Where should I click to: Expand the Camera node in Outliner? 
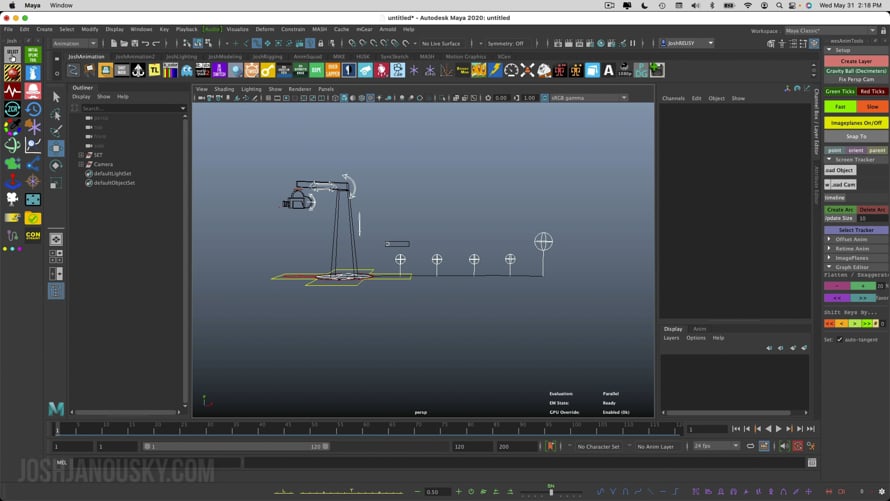pos(81,164)
